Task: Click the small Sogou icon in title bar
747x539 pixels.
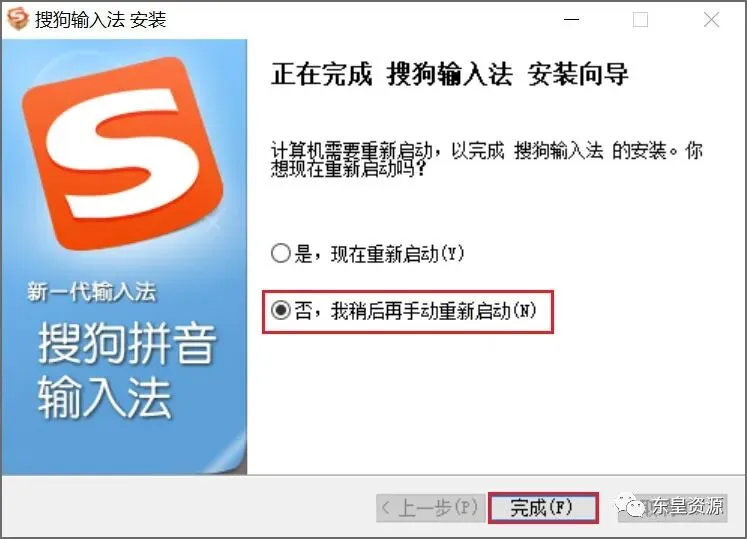Action: click(x=18, y=19)
